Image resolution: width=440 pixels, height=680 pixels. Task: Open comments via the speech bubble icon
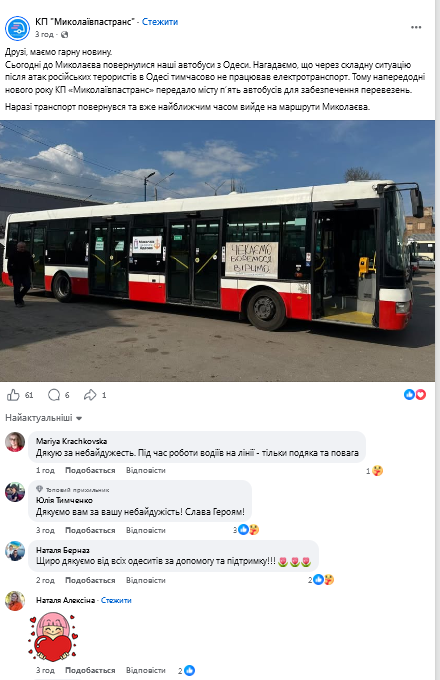point(54,395)
